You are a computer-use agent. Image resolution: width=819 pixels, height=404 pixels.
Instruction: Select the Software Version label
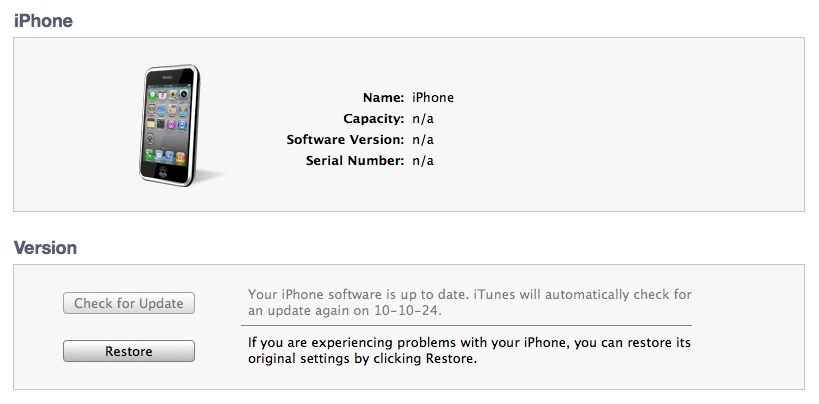(x=345, y=140)
